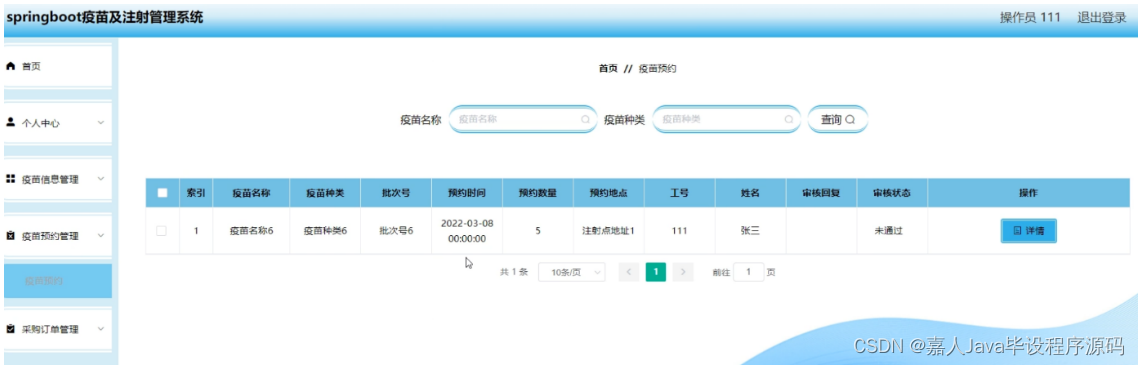1139x366 pixels.
Task: Click the search icon inside 疫苗名称 field
Action: (585, 119)
